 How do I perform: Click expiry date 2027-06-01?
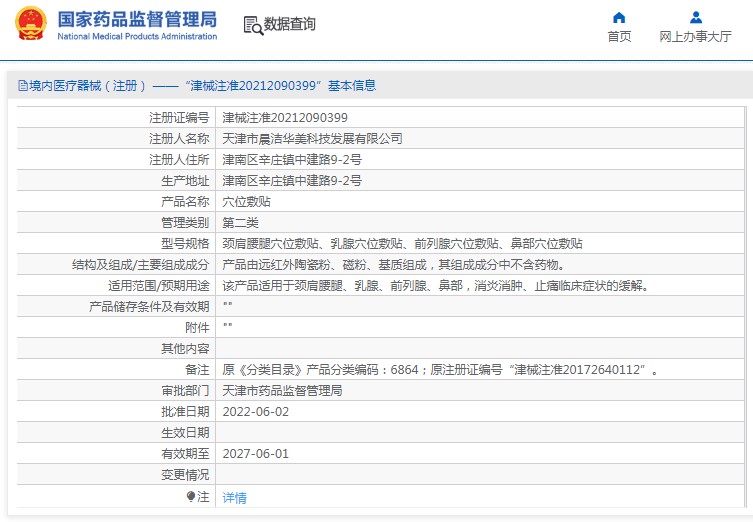pyautogui.click(x=255, y=454)
